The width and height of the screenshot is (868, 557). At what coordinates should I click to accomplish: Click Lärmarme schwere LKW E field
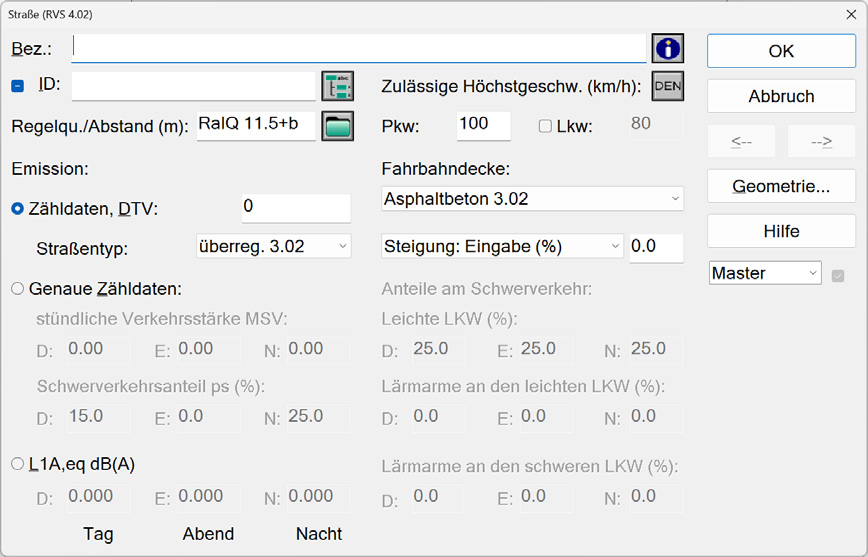pyautogui.click(x=546, y=497)
